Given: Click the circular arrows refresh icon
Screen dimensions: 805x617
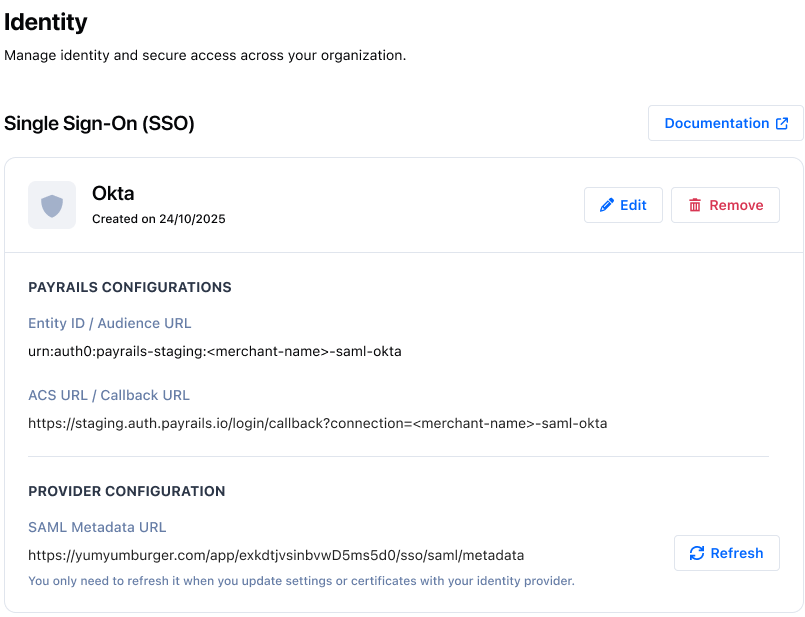Looking at the screenshot, I should coord(697,553).
